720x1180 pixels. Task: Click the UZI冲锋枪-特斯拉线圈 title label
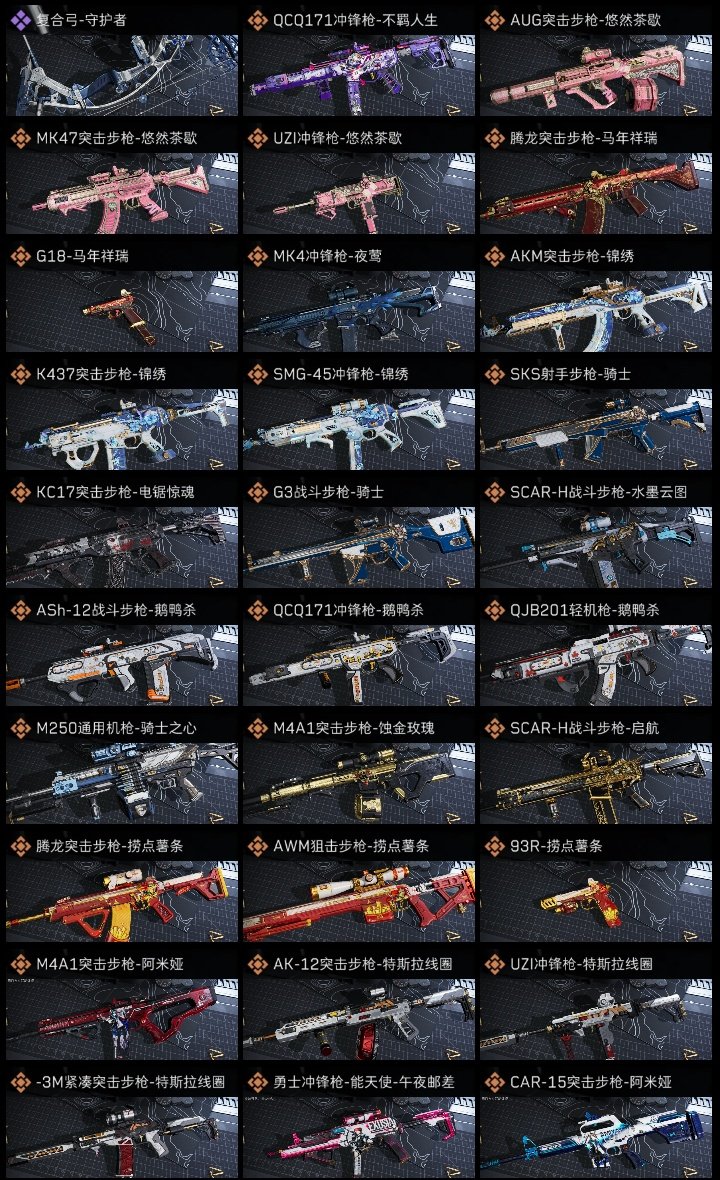(581, 964)
